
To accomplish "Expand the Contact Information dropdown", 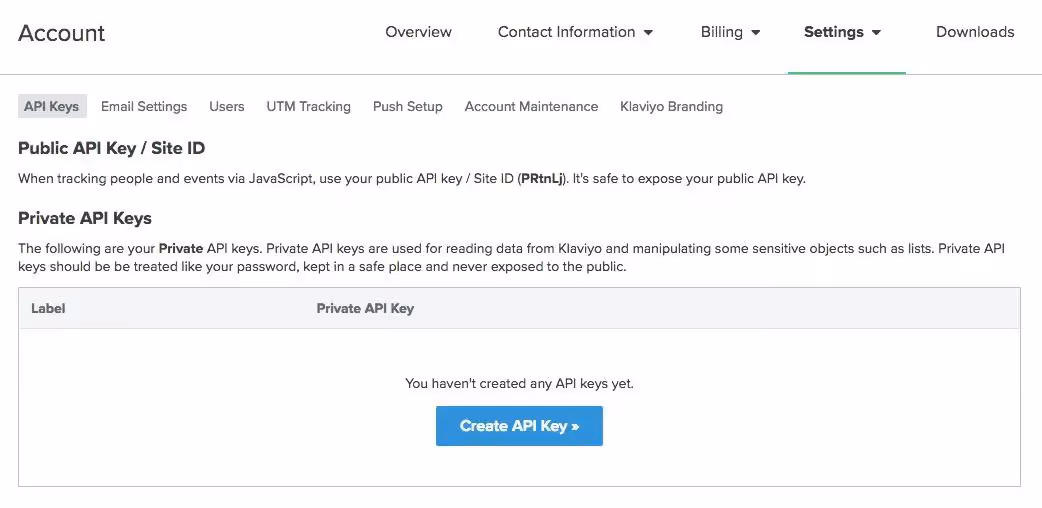I will [575, 32].
